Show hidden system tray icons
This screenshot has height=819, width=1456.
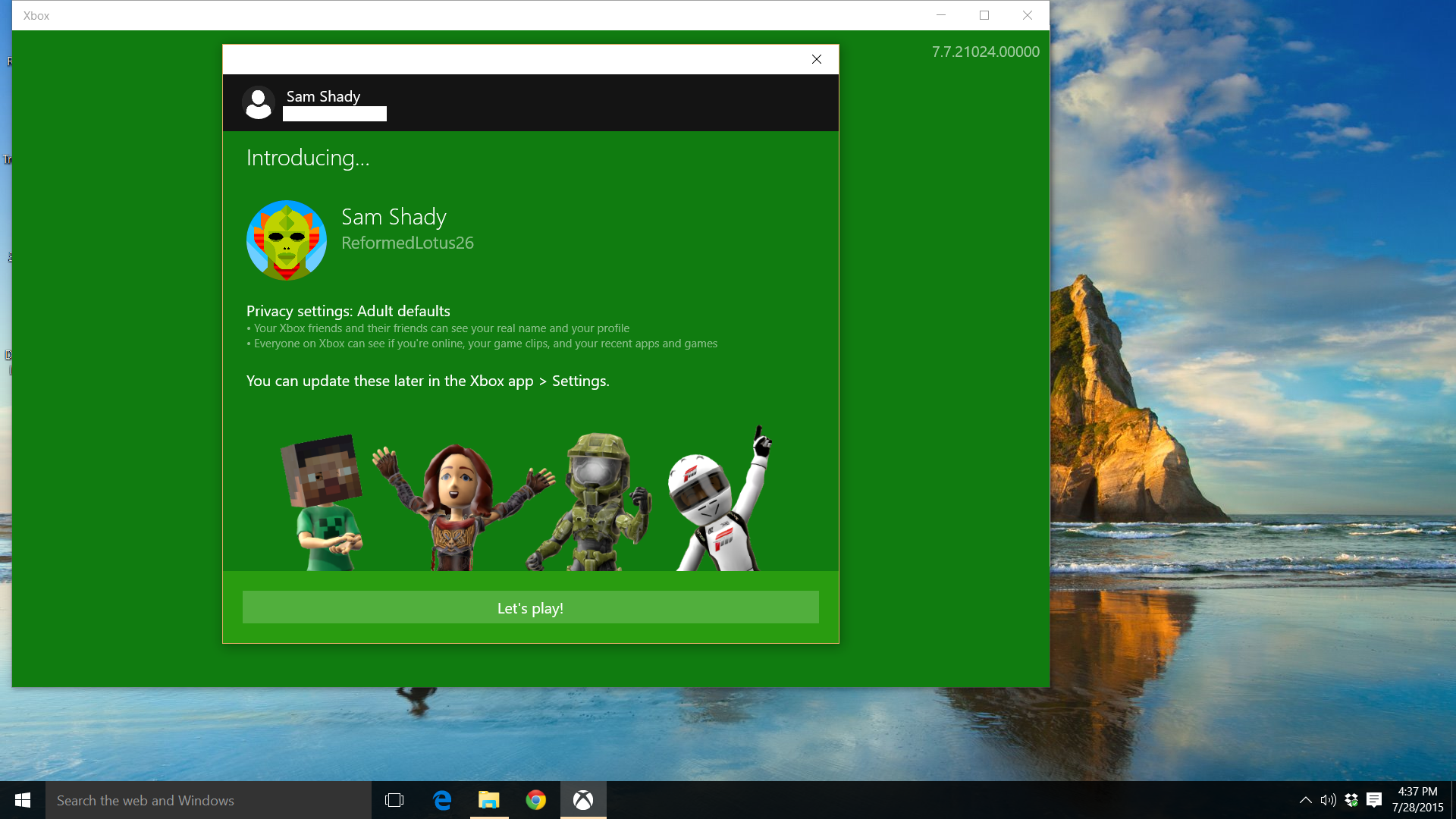coord(1305,800)
